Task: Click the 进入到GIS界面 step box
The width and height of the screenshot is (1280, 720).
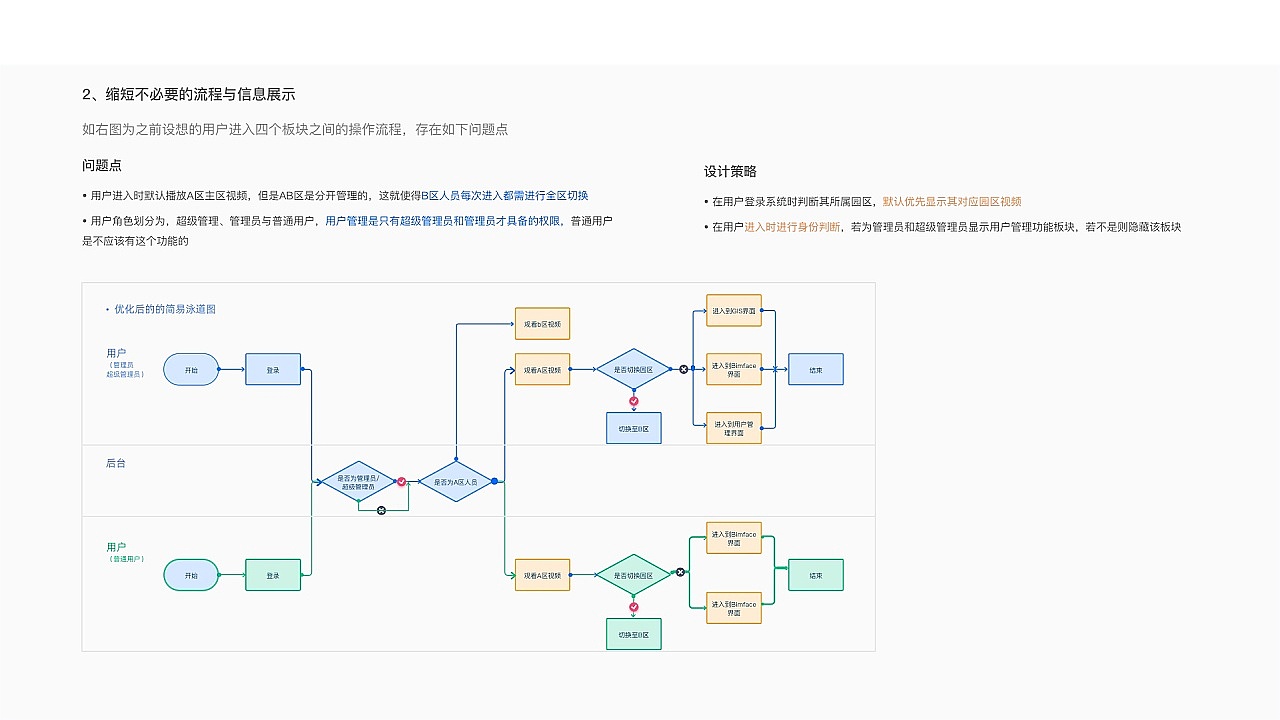Action: point(733,310)
